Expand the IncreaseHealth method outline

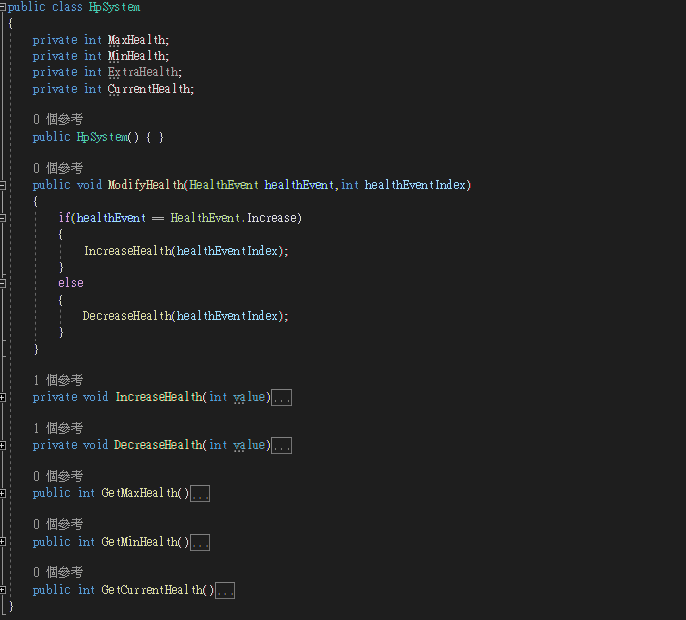(3, 397)
